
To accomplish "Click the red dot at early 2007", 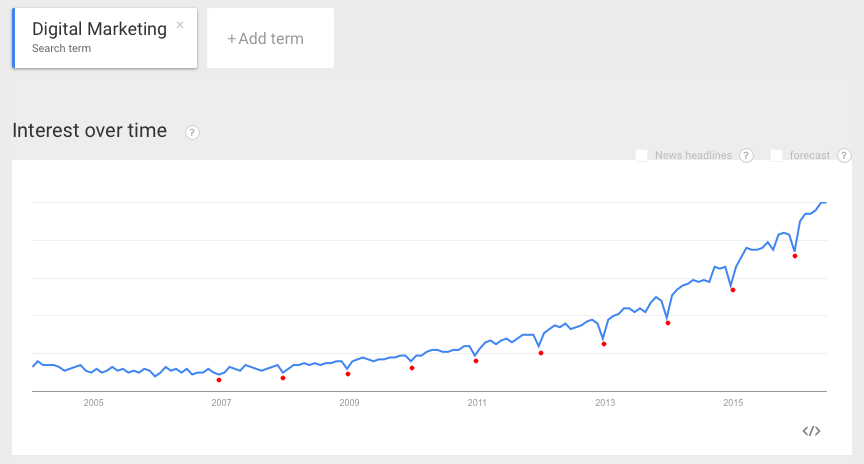I will click(x=219, y=380).
